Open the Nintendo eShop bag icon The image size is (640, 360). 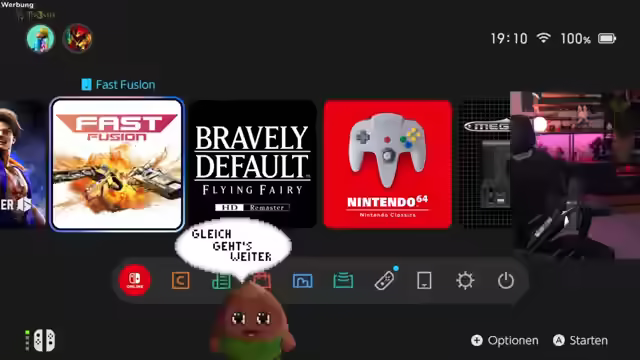click(x=262, y=280)
